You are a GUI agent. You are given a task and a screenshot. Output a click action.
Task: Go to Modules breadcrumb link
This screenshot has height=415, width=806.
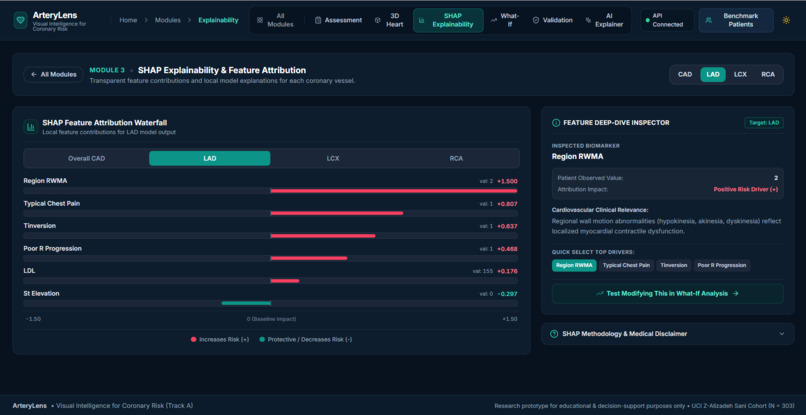[168, 21]
